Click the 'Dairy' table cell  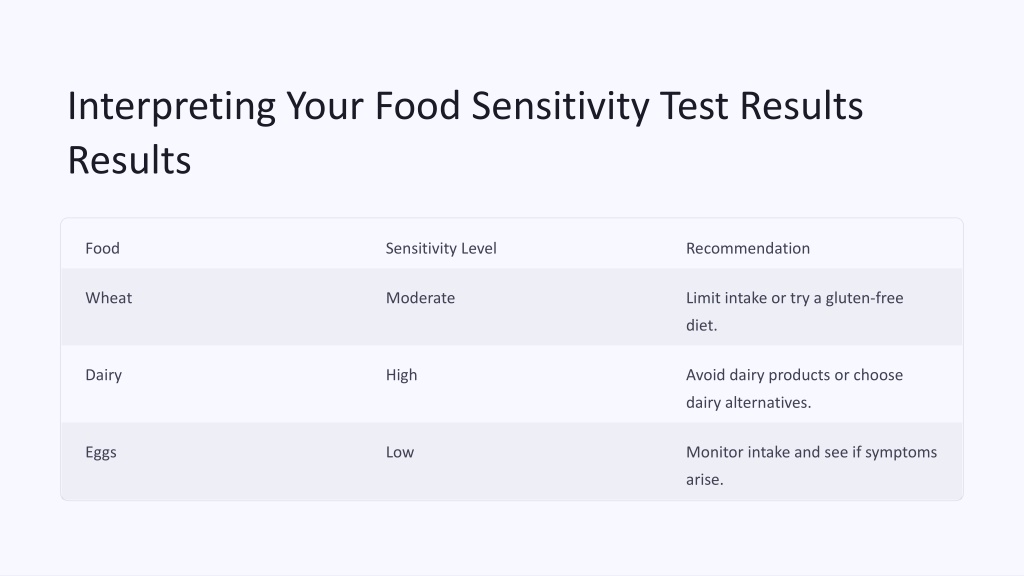(x=103, y=376)
